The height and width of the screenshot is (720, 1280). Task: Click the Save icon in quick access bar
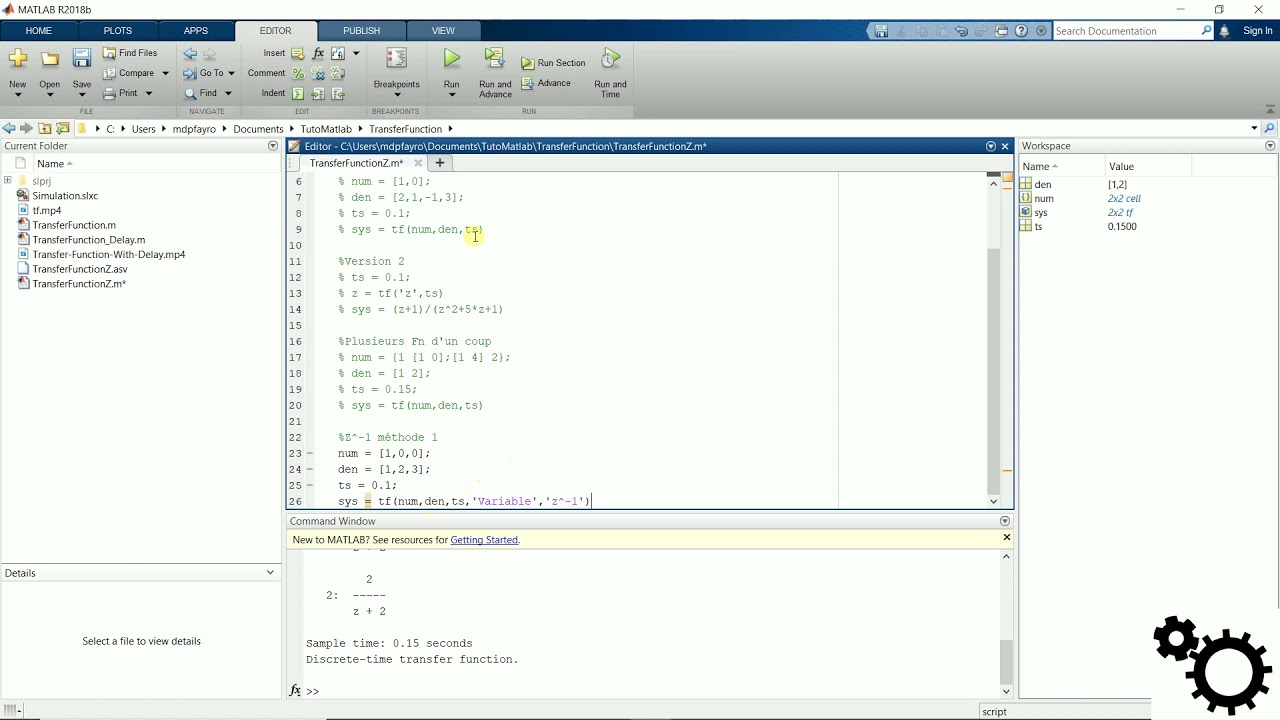coord(881,31)
